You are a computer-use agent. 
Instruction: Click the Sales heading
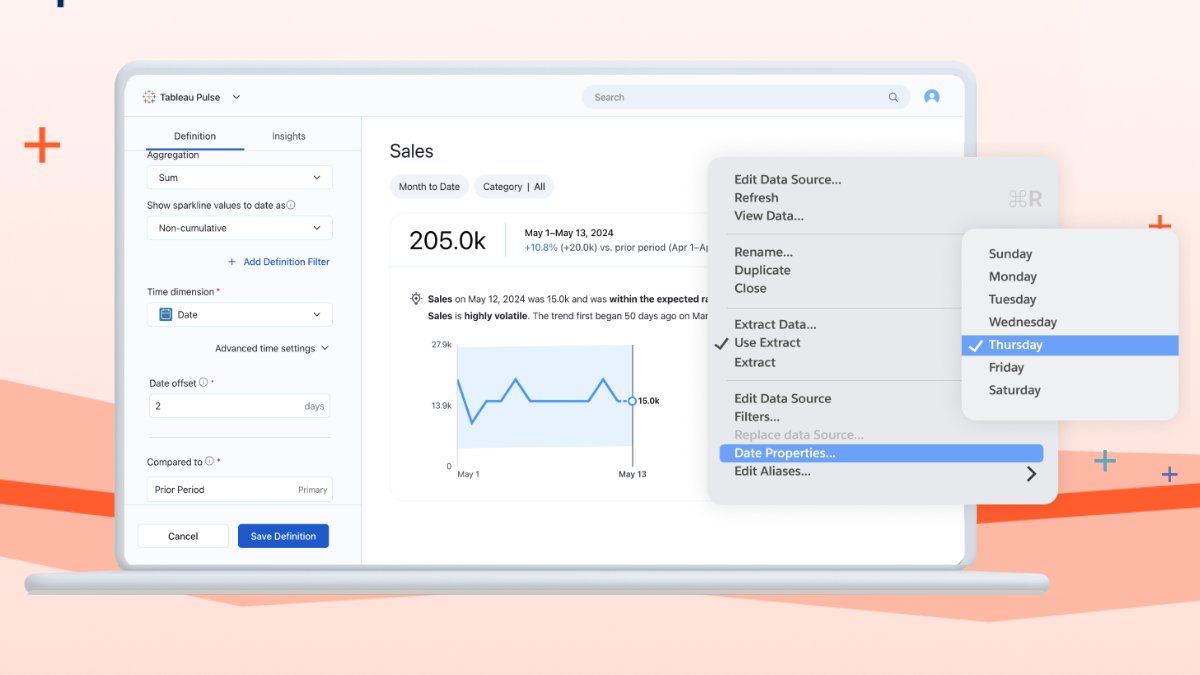pyautogui.click(x=411, y=151)
